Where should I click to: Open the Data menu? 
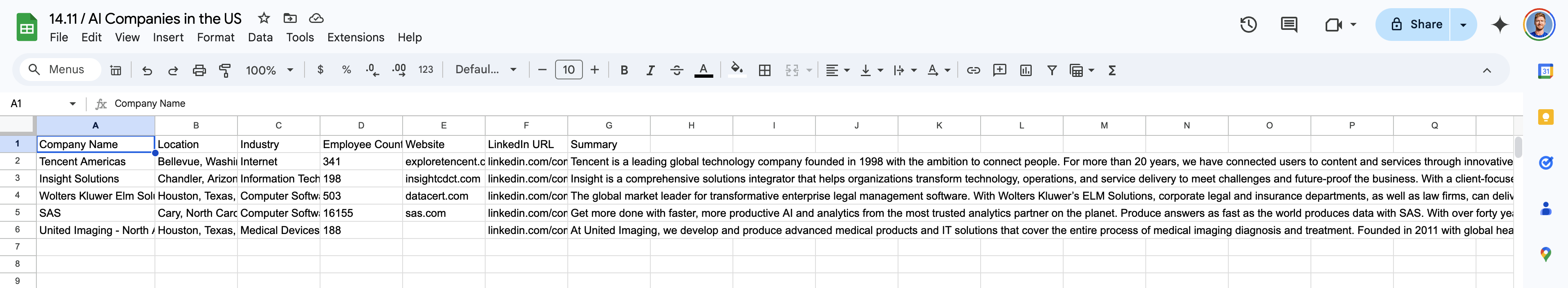260,37
